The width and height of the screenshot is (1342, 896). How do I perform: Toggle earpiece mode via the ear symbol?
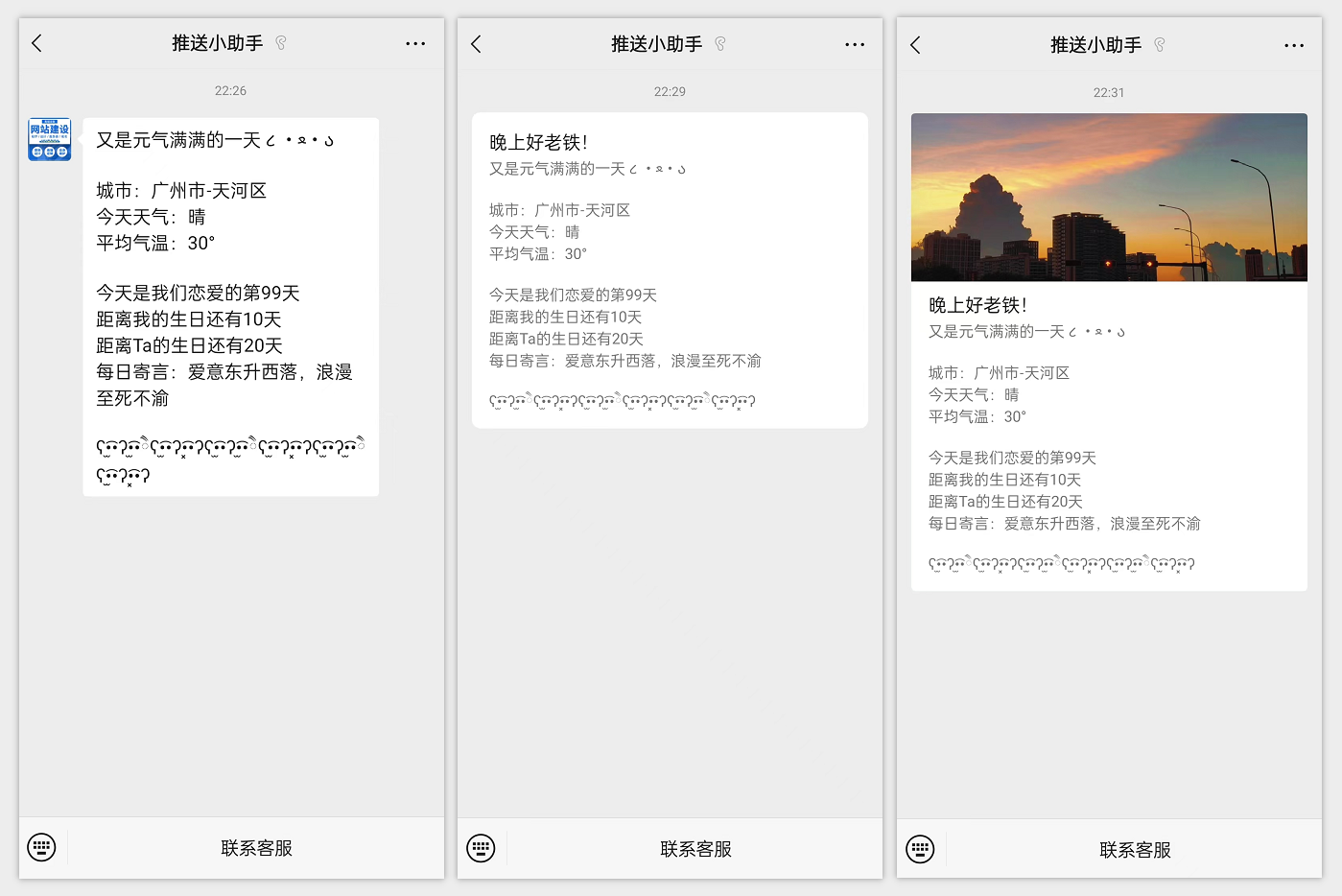[x=282, y=44]
